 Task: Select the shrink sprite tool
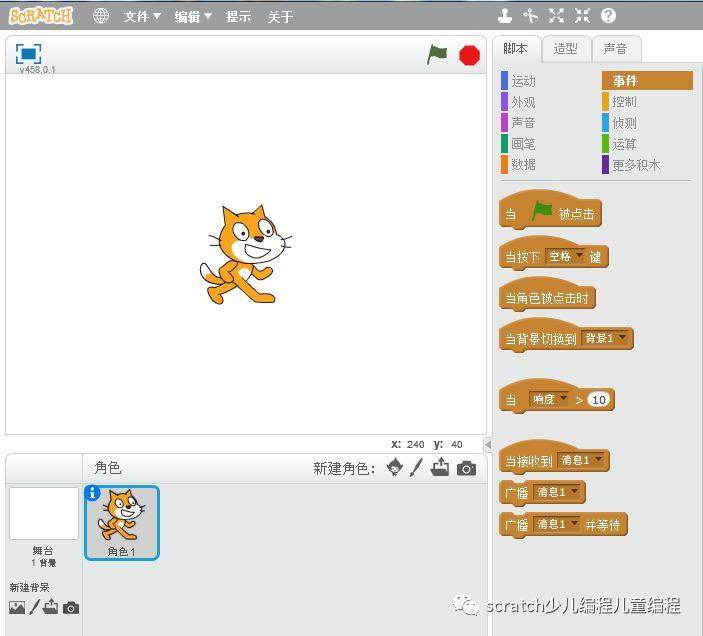tap(582, 16)
